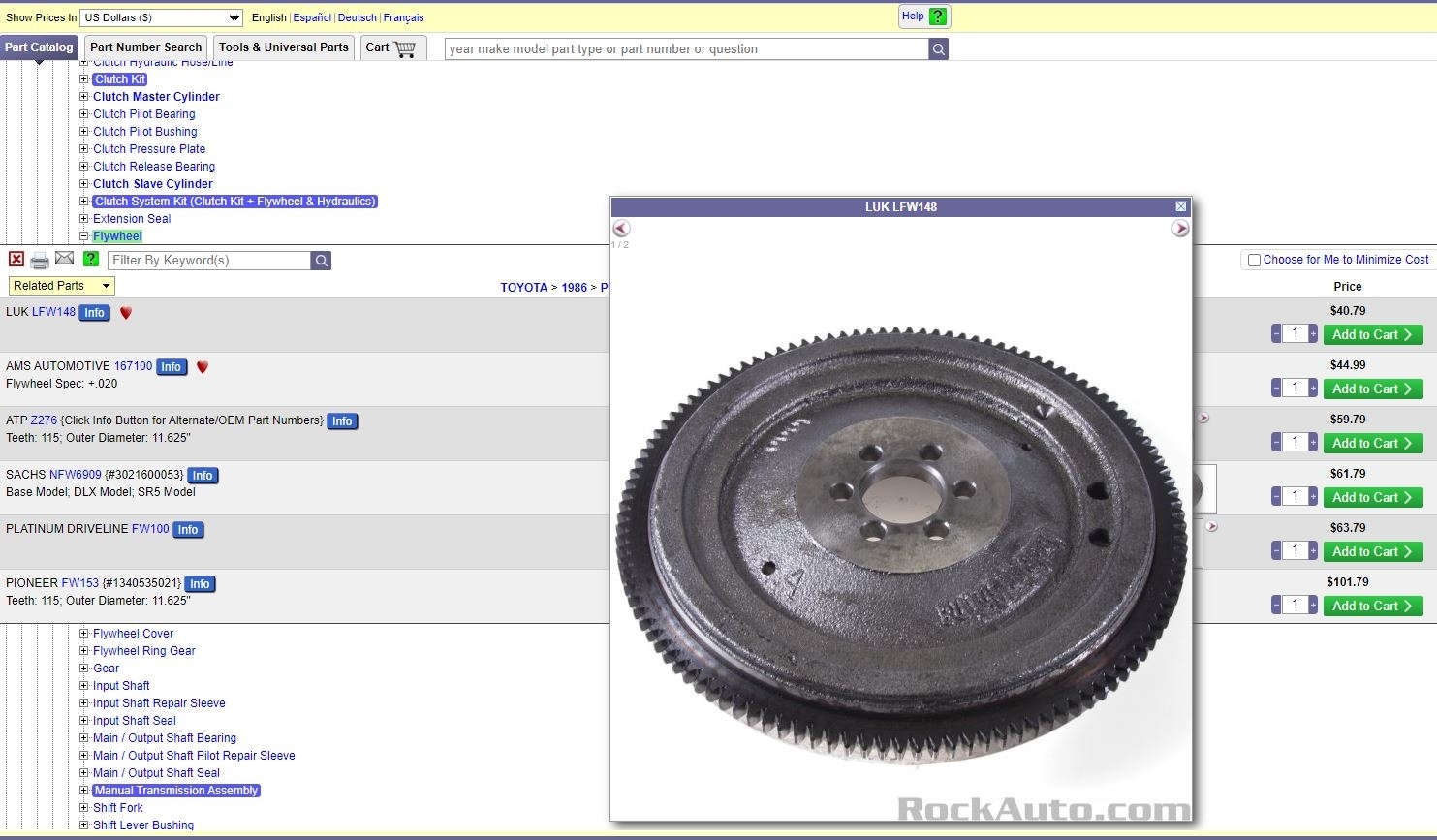Open the Show Prices In currency dropdown
Image resolution: width=1437 pixels, height=840 pixels.
(161, 17)
